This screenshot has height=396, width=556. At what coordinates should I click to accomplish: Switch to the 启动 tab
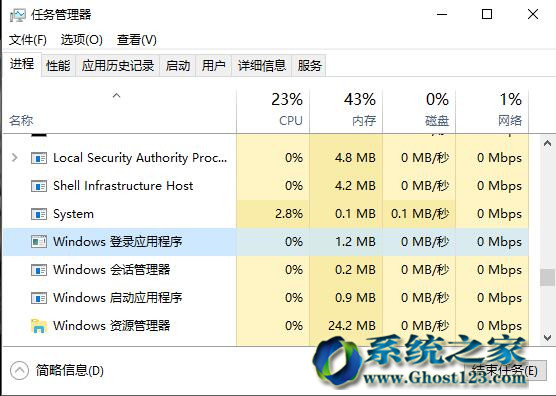point(178,66)
